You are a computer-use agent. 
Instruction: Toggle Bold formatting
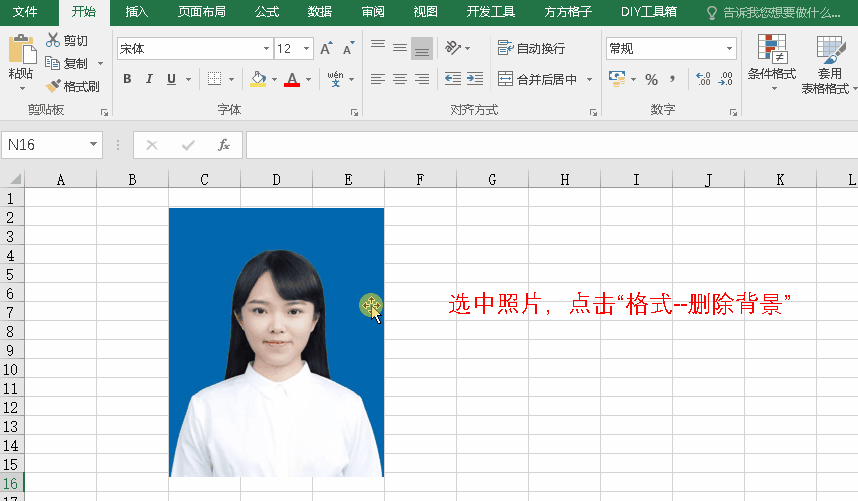point(127,79)
